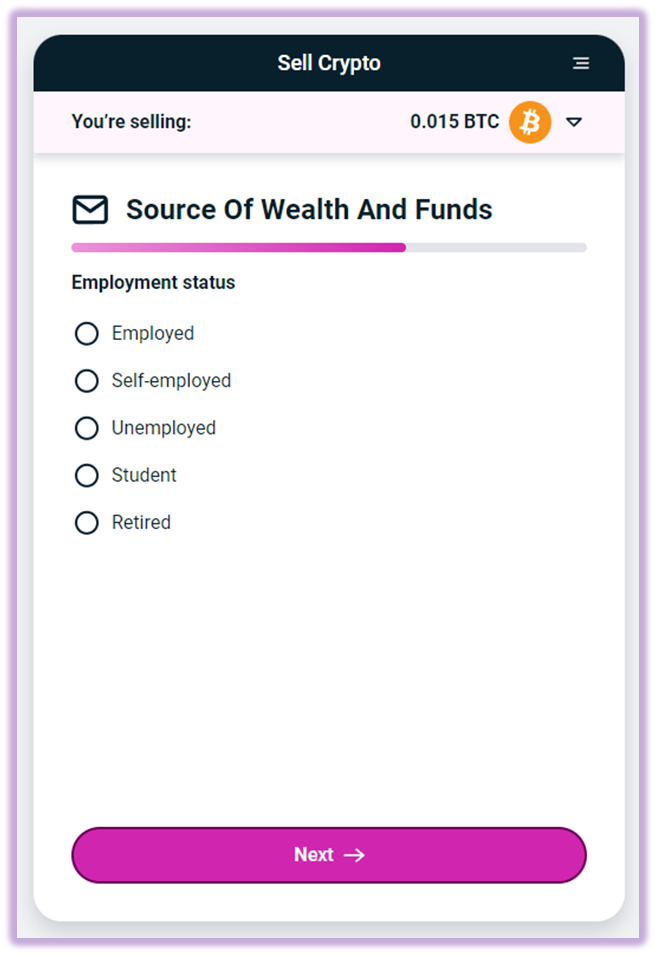Click the Sell Crypto header title

click(329, 63)
